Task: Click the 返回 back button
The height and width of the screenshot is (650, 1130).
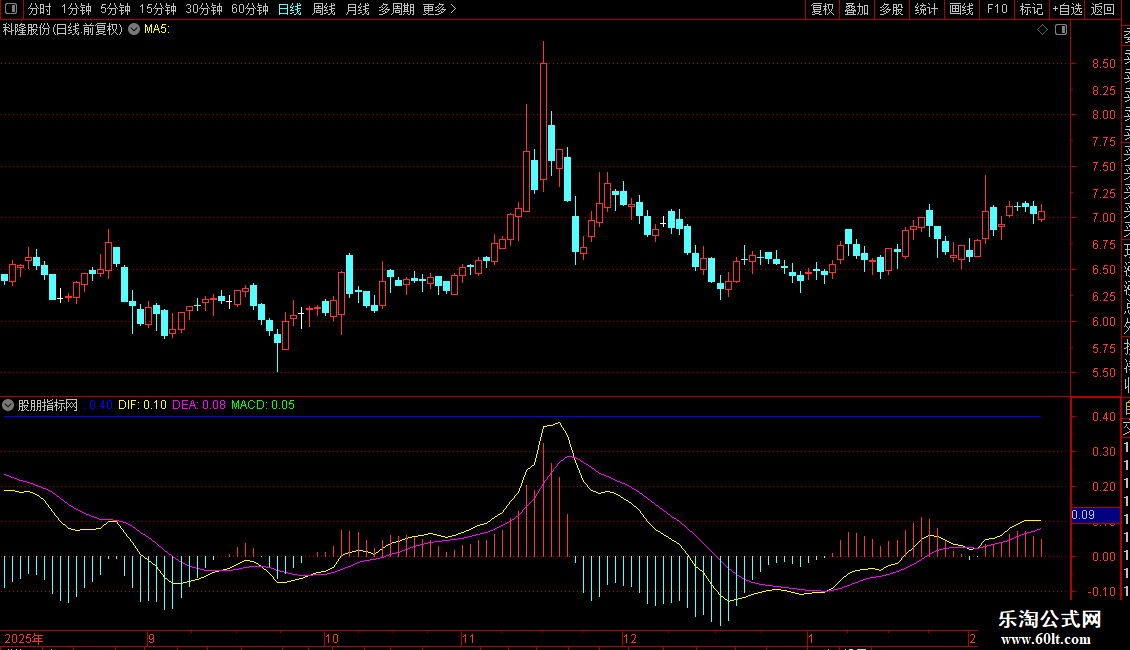Action: pos(1103,10)
